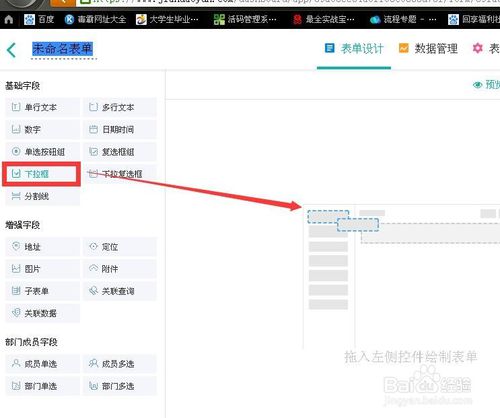
Task: Open the 百度 bookmark in browser bar
Action: [39, 20]
